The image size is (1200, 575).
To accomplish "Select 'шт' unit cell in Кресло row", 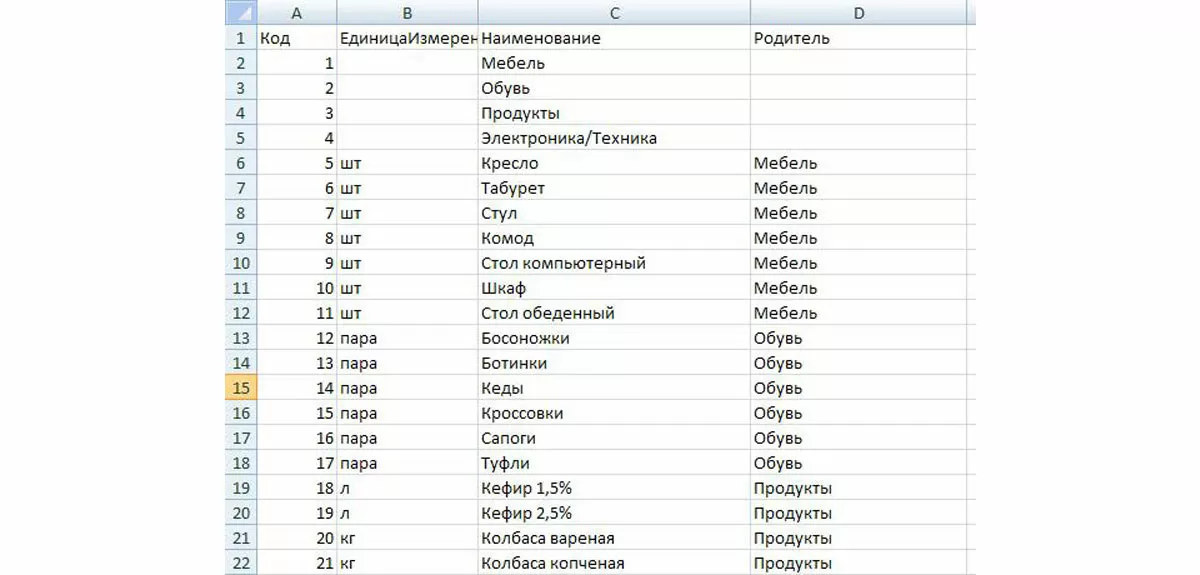I will point(408,163).
